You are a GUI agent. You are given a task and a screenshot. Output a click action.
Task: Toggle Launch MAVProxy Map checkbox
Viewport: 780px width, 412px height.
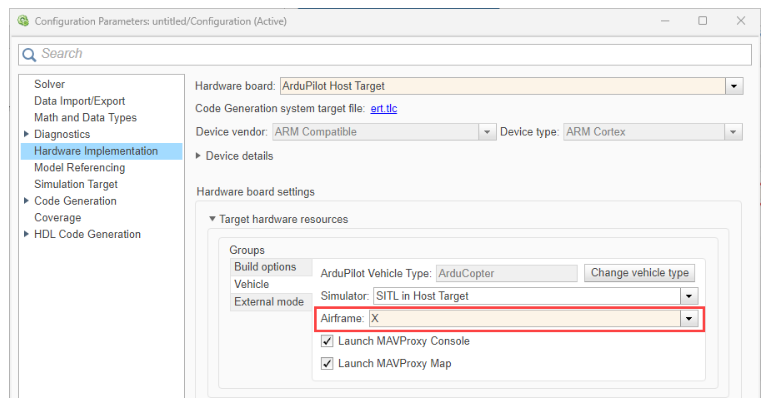[x=327, y=363]
